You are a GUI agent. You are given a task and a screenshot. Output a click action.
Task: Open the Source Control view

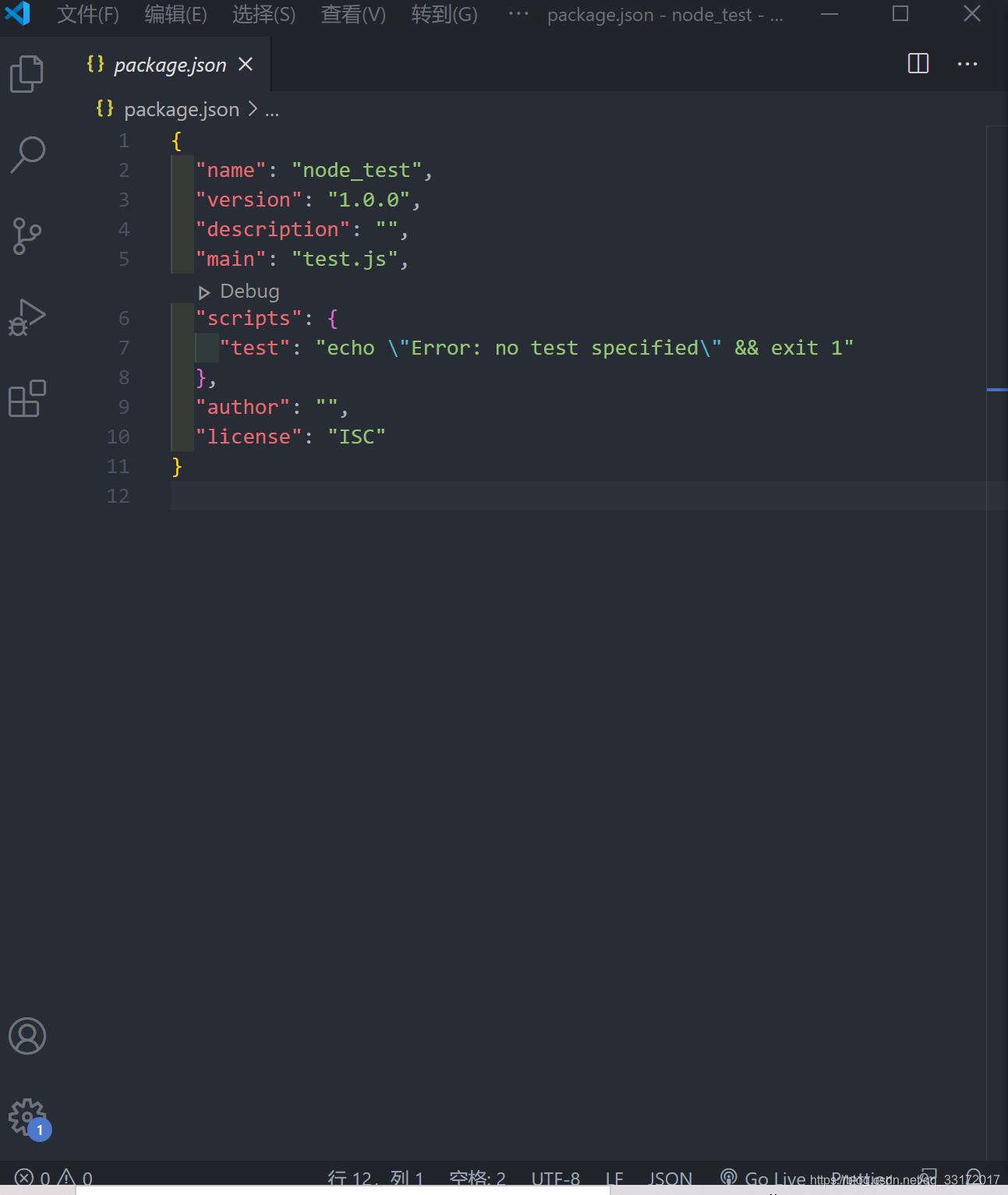point(27,236)
